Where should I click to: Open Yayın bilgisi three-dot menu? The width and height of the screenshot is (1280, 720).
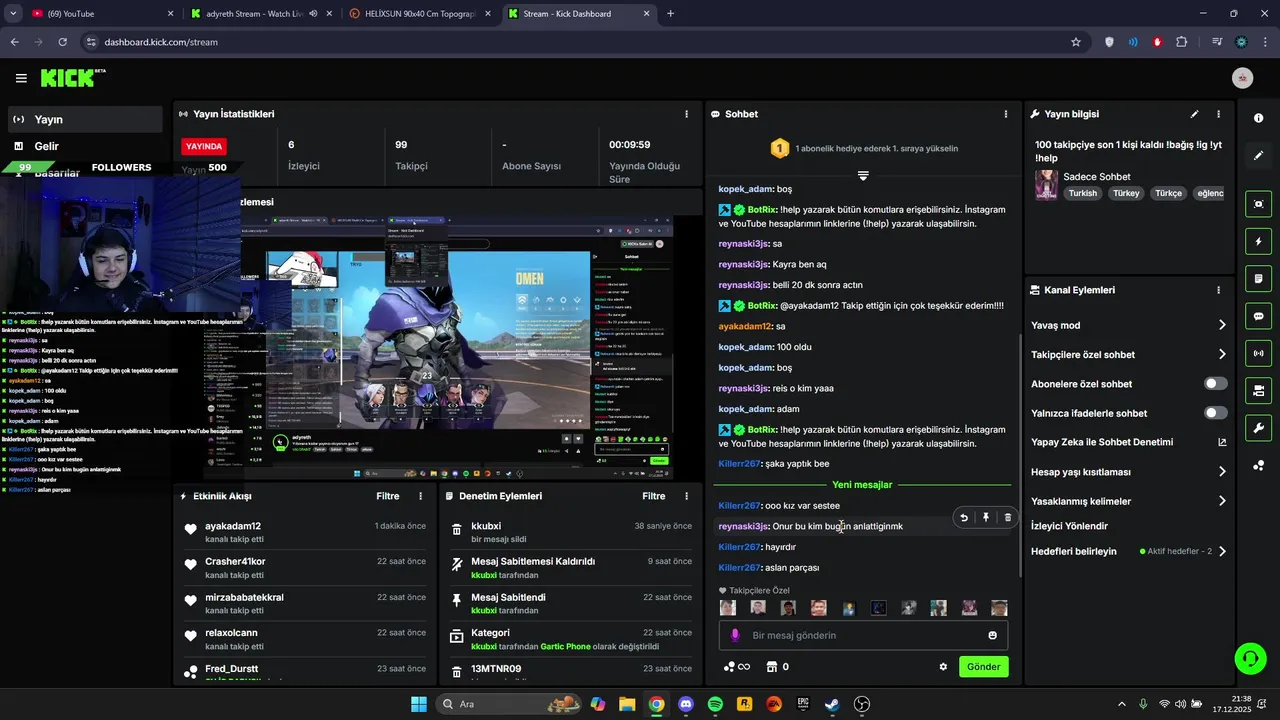(x=1218, y=114)
